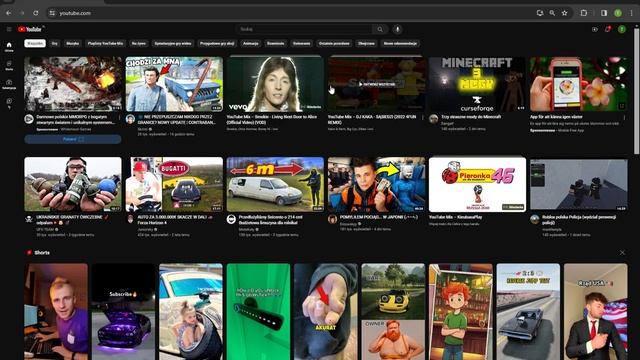This screenshot has height=360, width=640.
Task: Open Subscriptions in the left sidebar
Action: point(9,84)
